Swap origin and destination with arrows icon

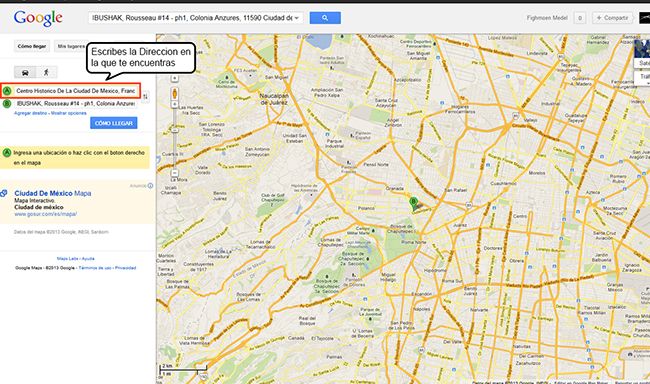click(x=145, y=97)
